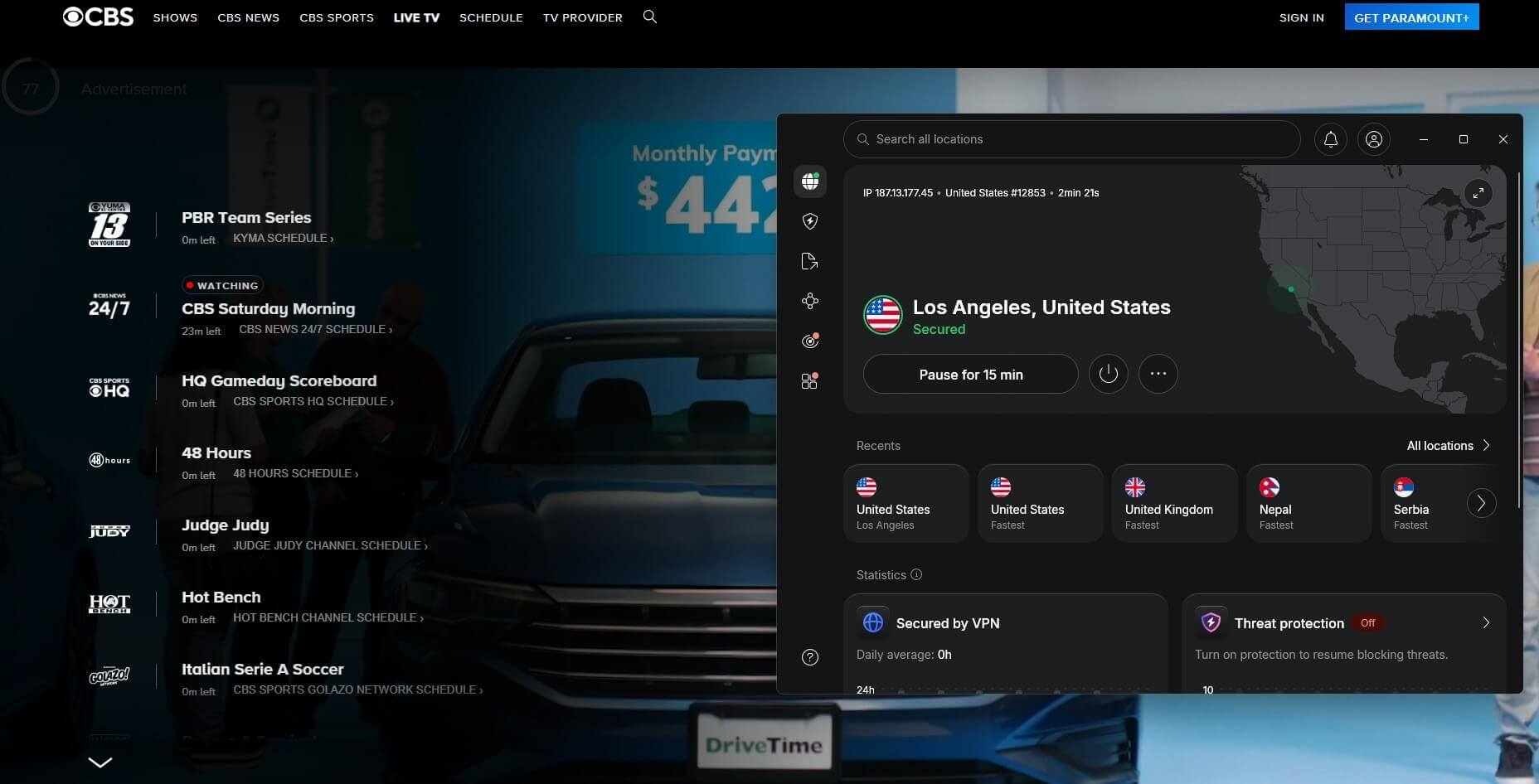Toggle the Threat protection Off badge

pyautogui.click(x=1367, y=622)
